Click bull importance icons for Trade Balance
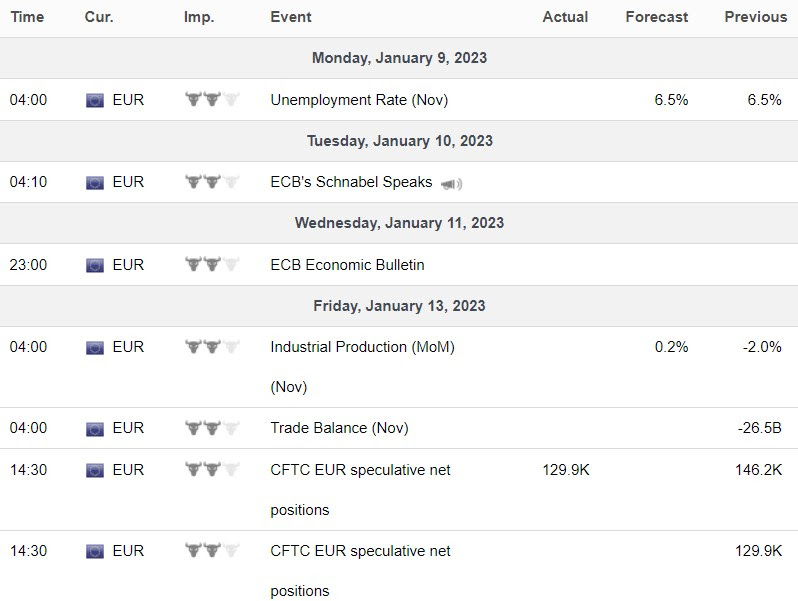This screenshot has width=798, height=601. point(213,428)
